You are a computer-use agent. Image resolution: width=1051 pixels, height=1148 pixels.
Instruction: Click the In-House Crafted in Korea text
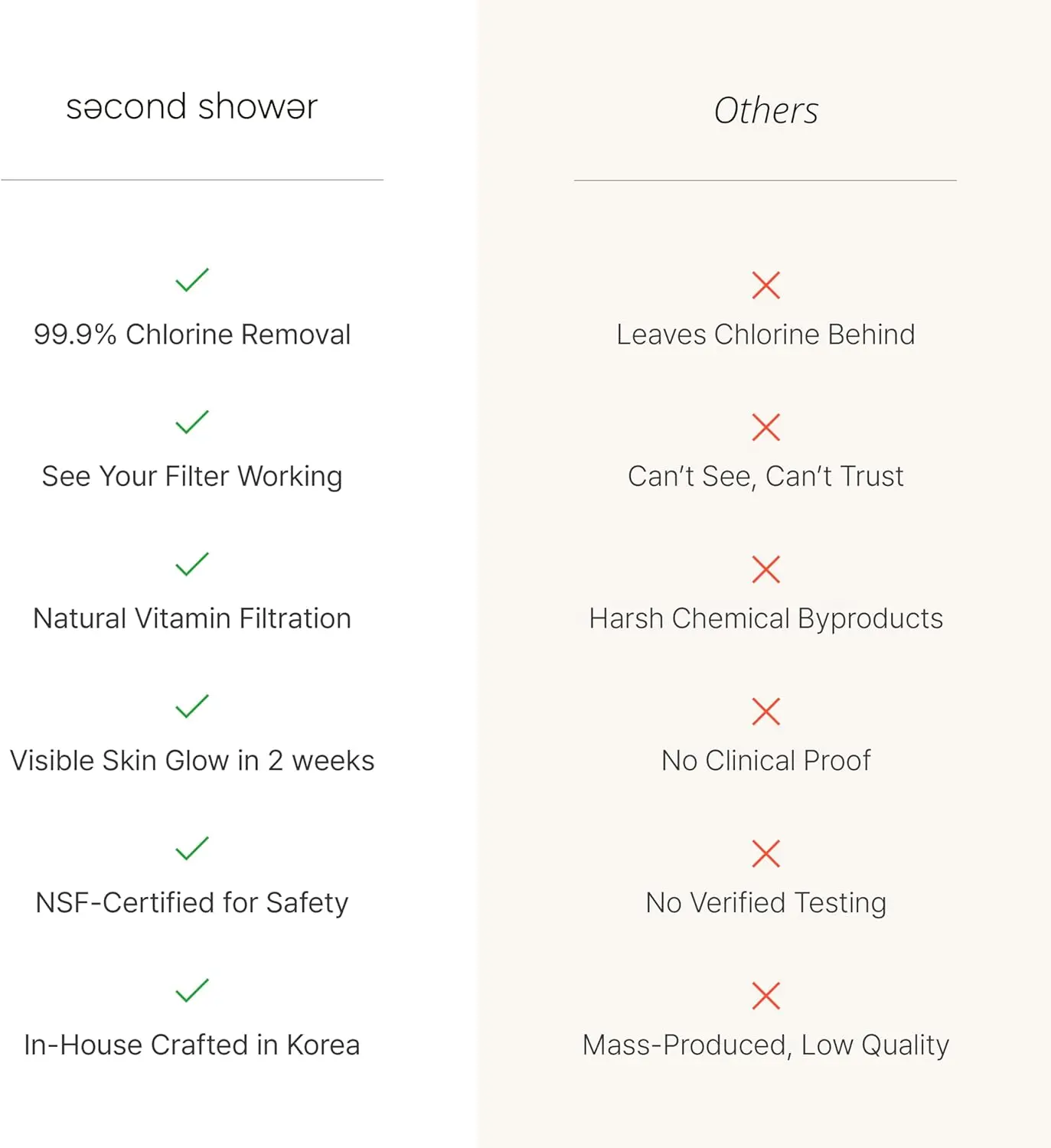[x=191, y=1045]
